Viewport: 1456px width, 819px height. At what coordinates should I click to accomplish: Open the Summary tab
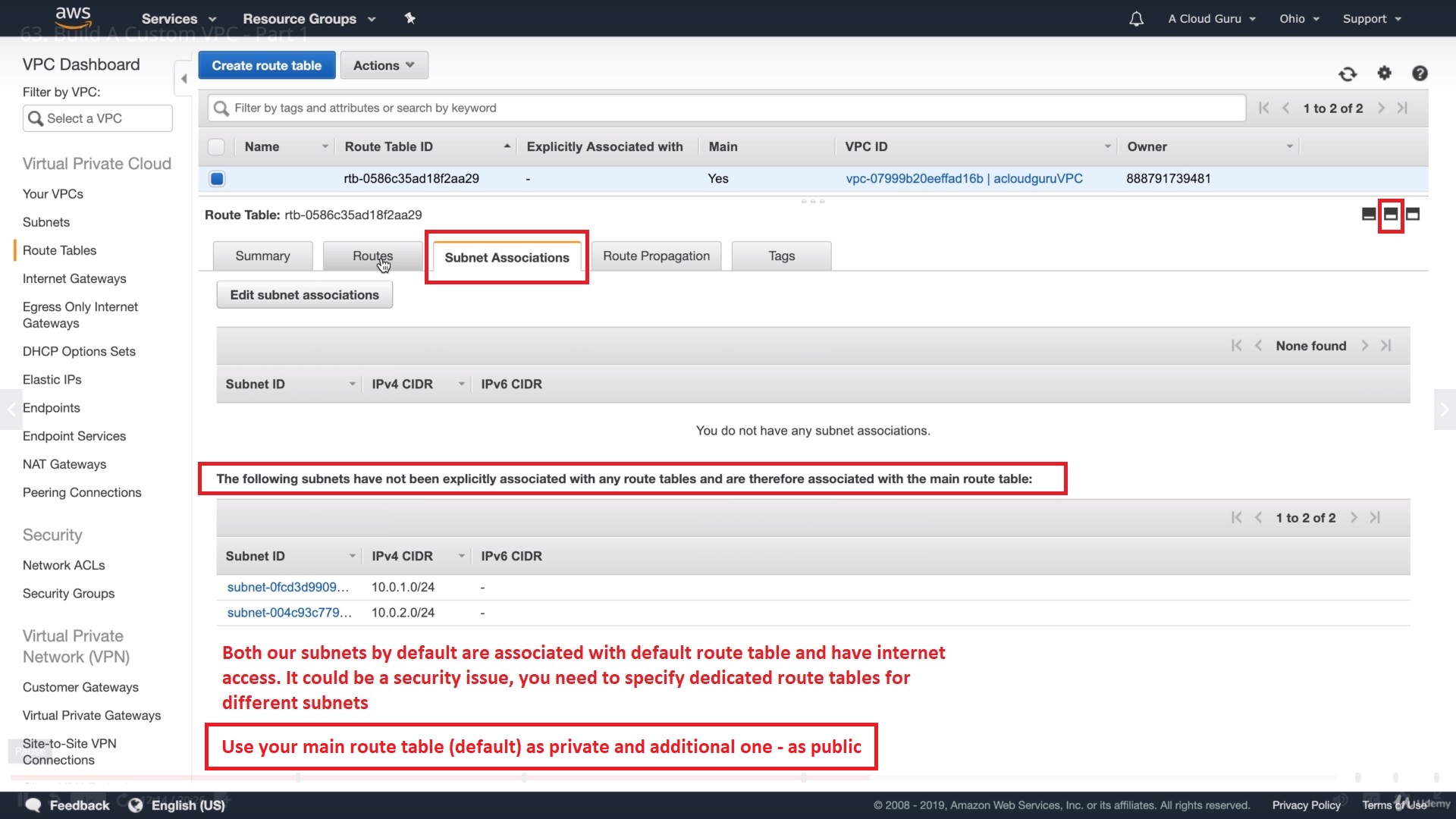click(262, 256)
